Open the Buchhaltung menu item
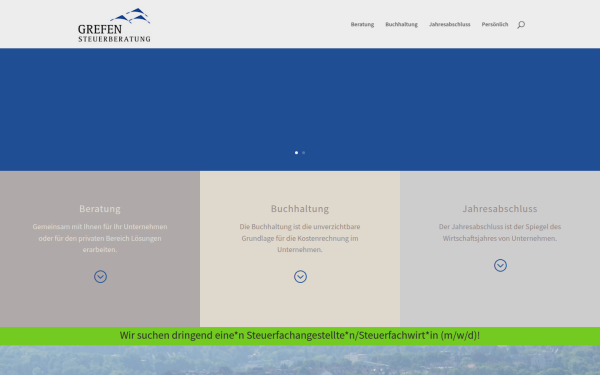The image size is (600, 375). click(x=401, y=24)
